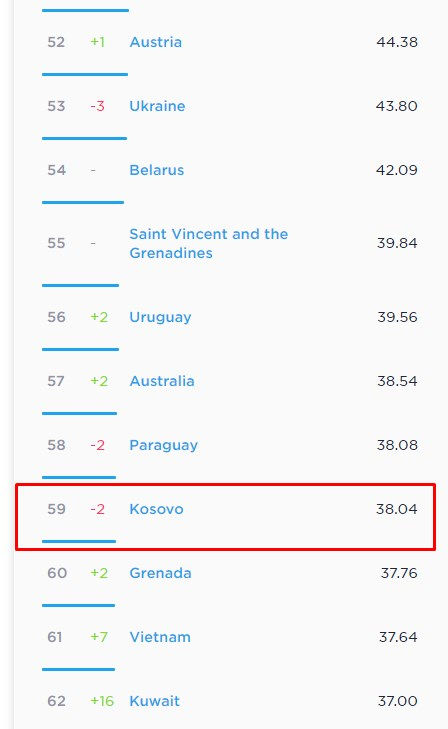Screen dimensions: 448x729
Task: Open the Ukraine country link
Action: [x=157, y=106]
